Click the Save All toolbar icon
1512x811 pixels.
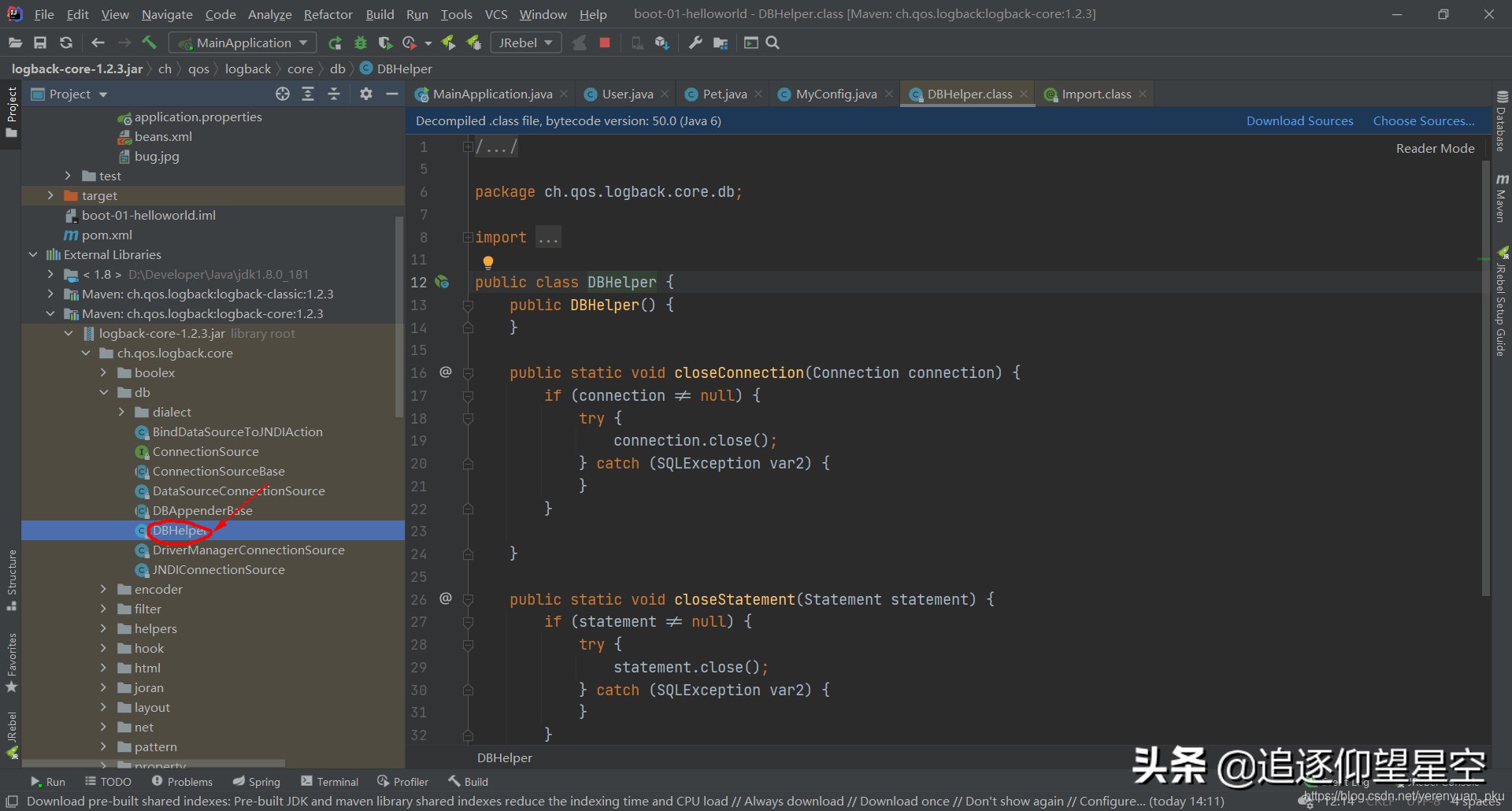click(40, 43)
